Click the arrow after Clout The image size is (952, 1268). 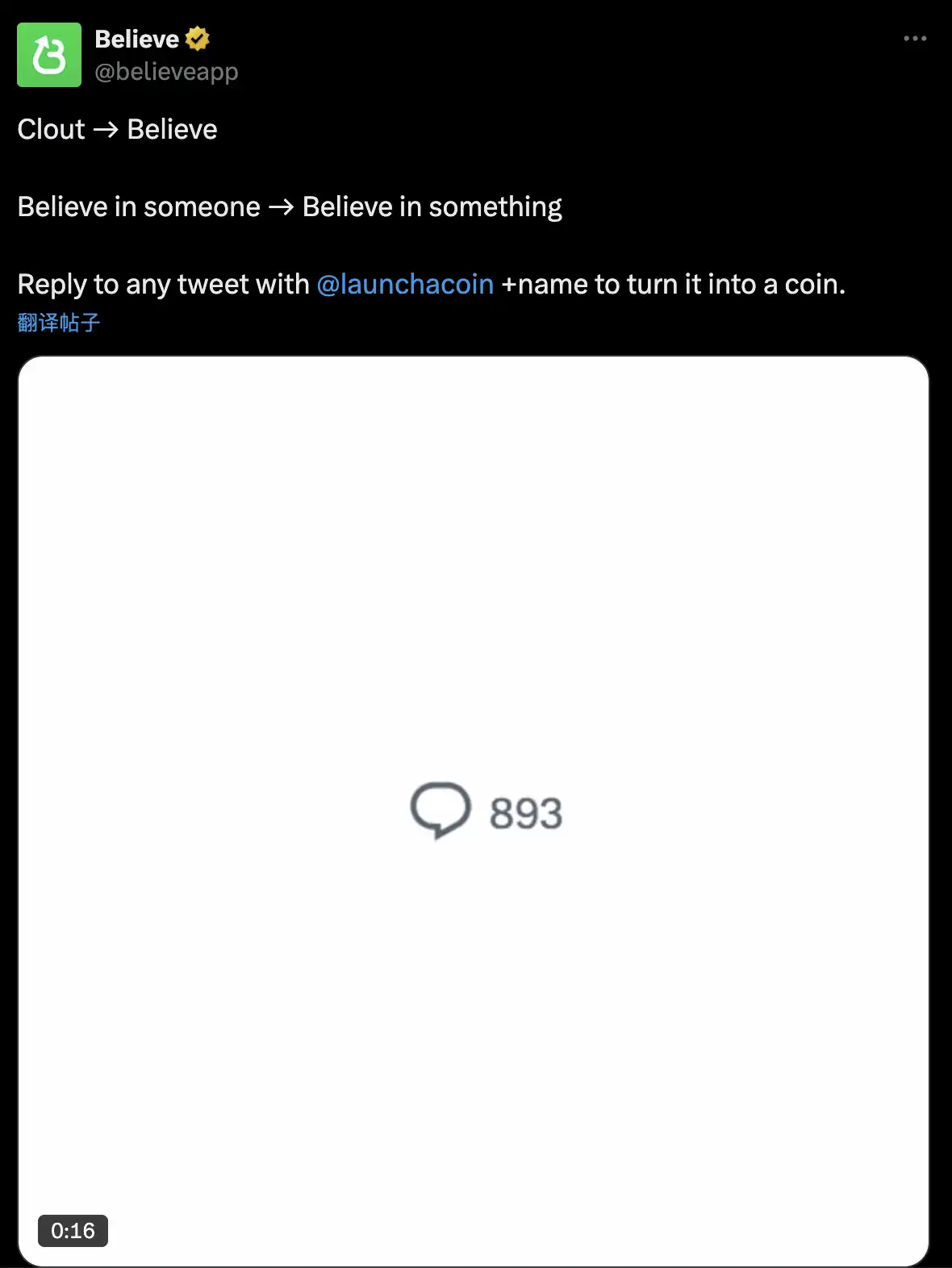[x=106, y=129]
